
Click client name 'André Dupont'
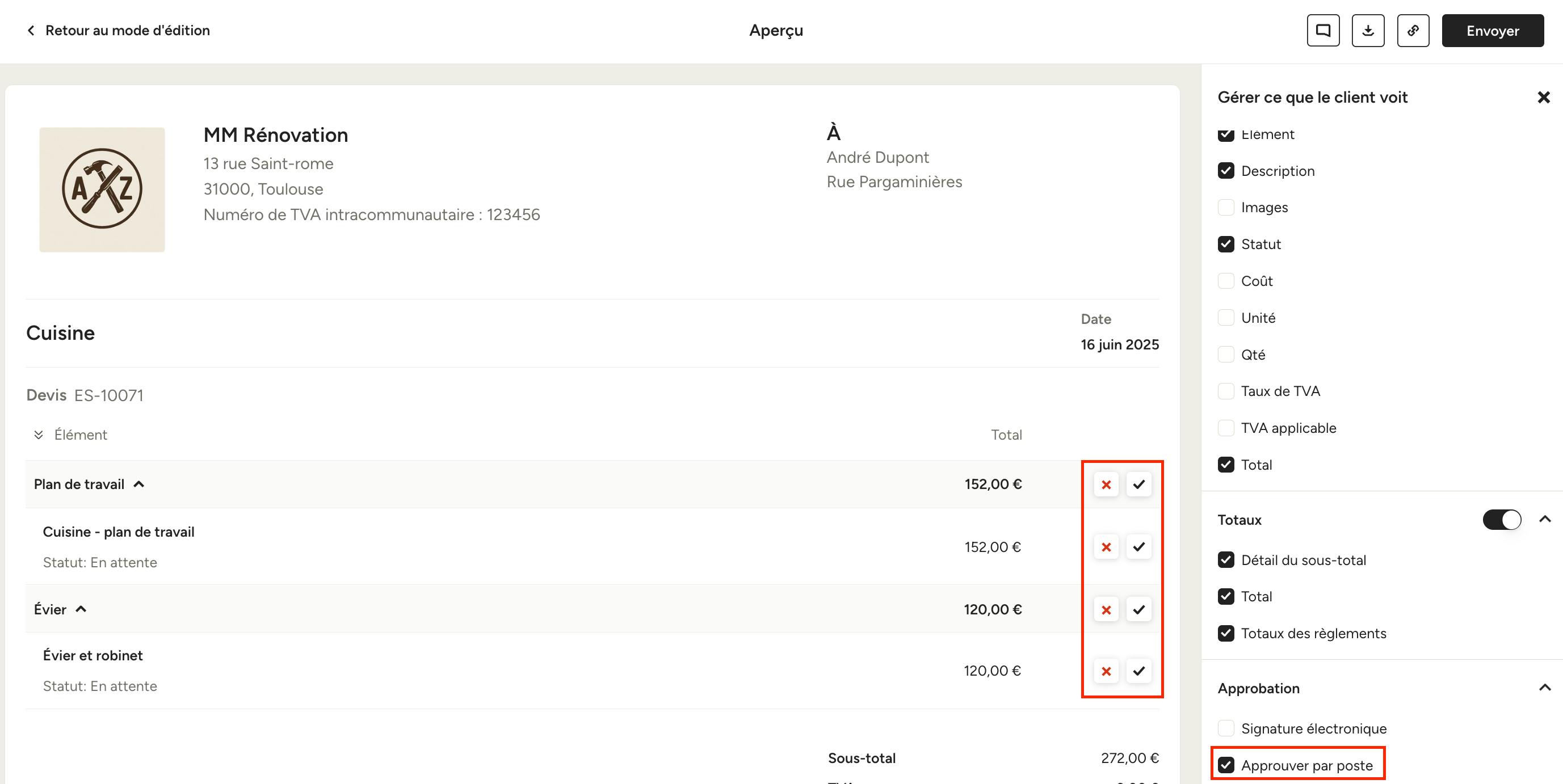tap(877, 158)
